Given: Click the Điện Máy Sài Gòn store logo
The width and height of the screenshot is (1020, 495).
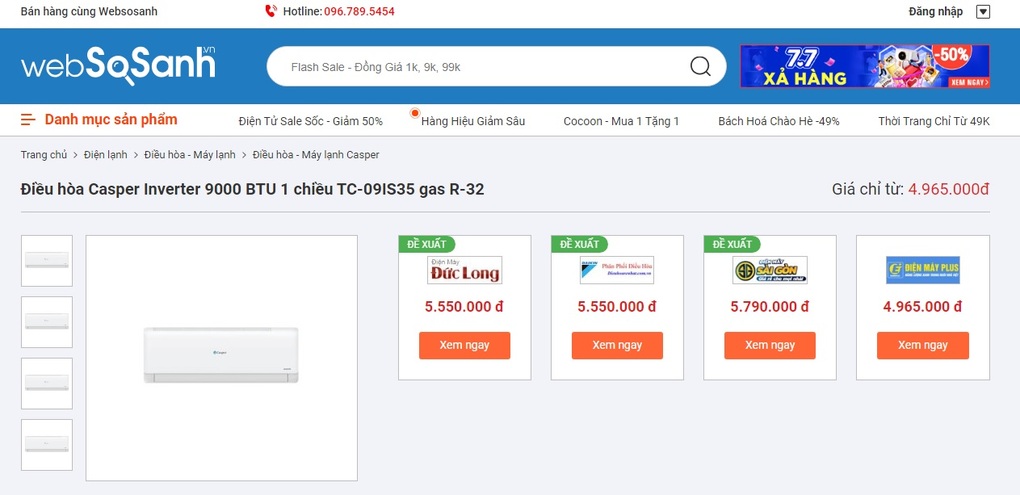Looking at the screenshot, I should [769, 270].
